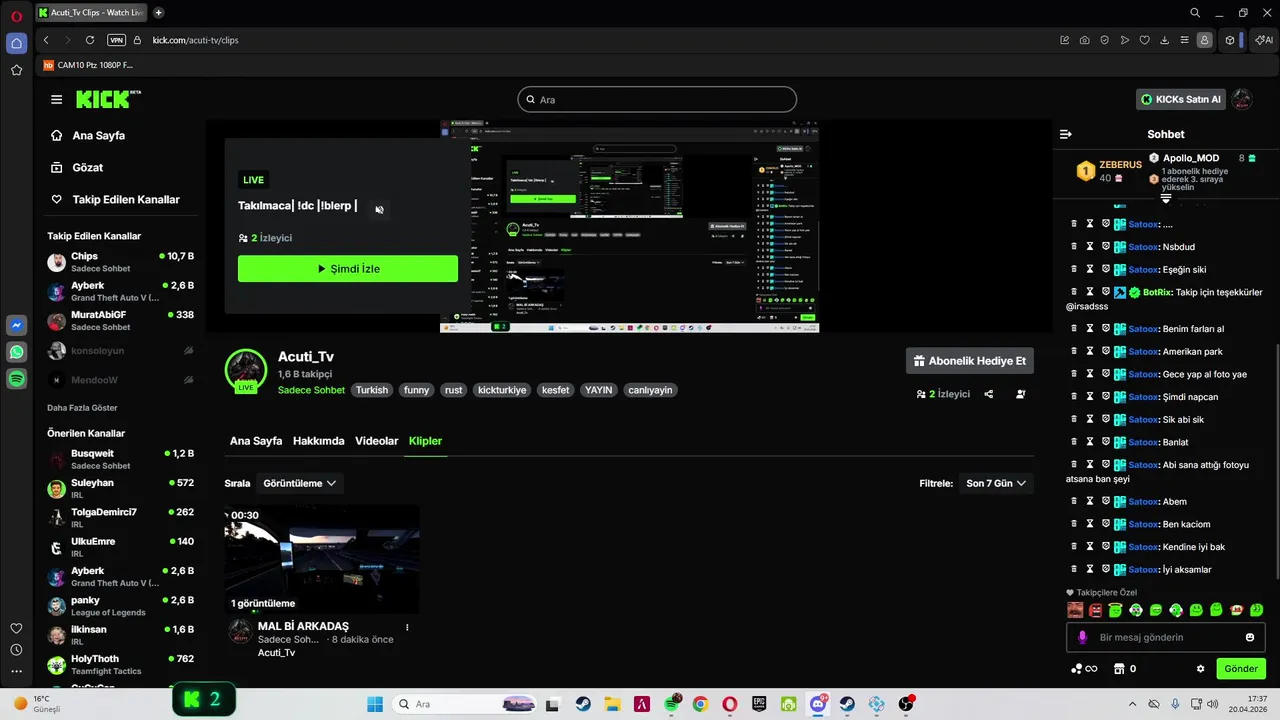1280x720 pixels.
Task: Open Opera easy setup sliders menu
Action: coord(1184,40)
